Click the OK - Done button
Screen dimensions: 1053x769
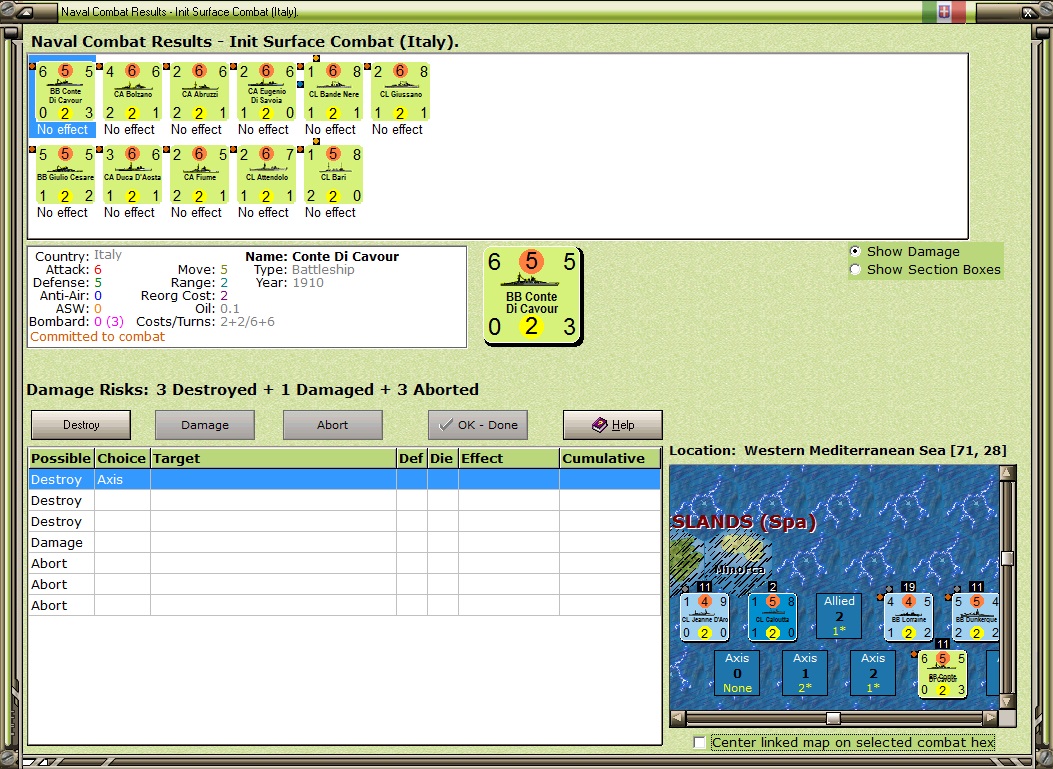478,425
